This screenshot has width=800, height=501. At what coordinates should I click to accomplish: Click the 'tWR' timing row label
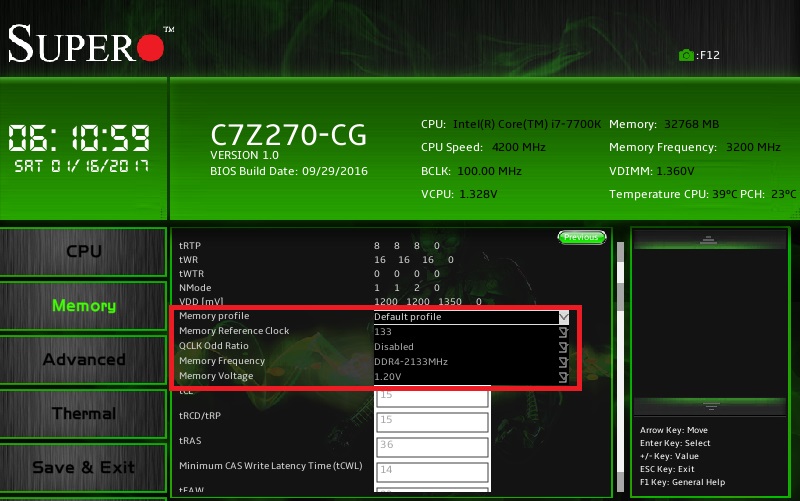[189, 260]
